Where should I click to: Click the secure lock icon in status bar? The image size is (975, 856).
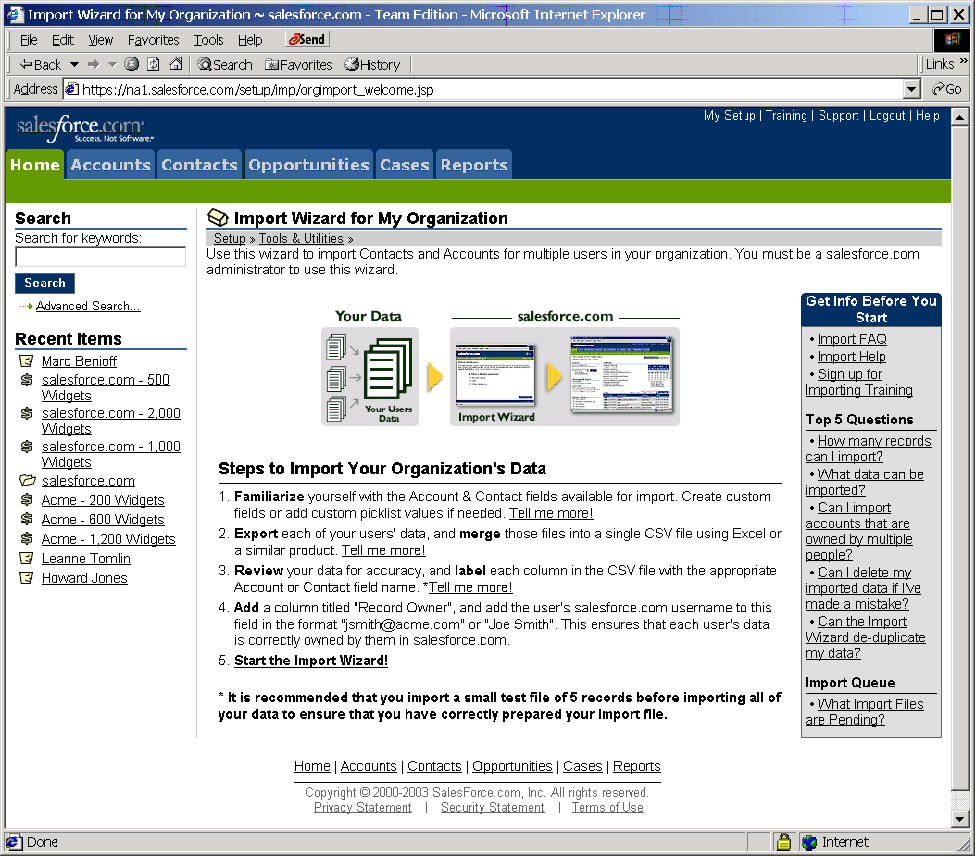784,842
